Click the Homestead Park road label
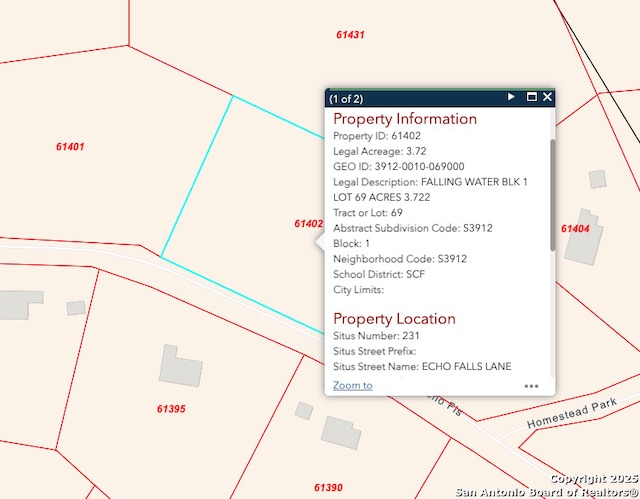 point(572,413)
